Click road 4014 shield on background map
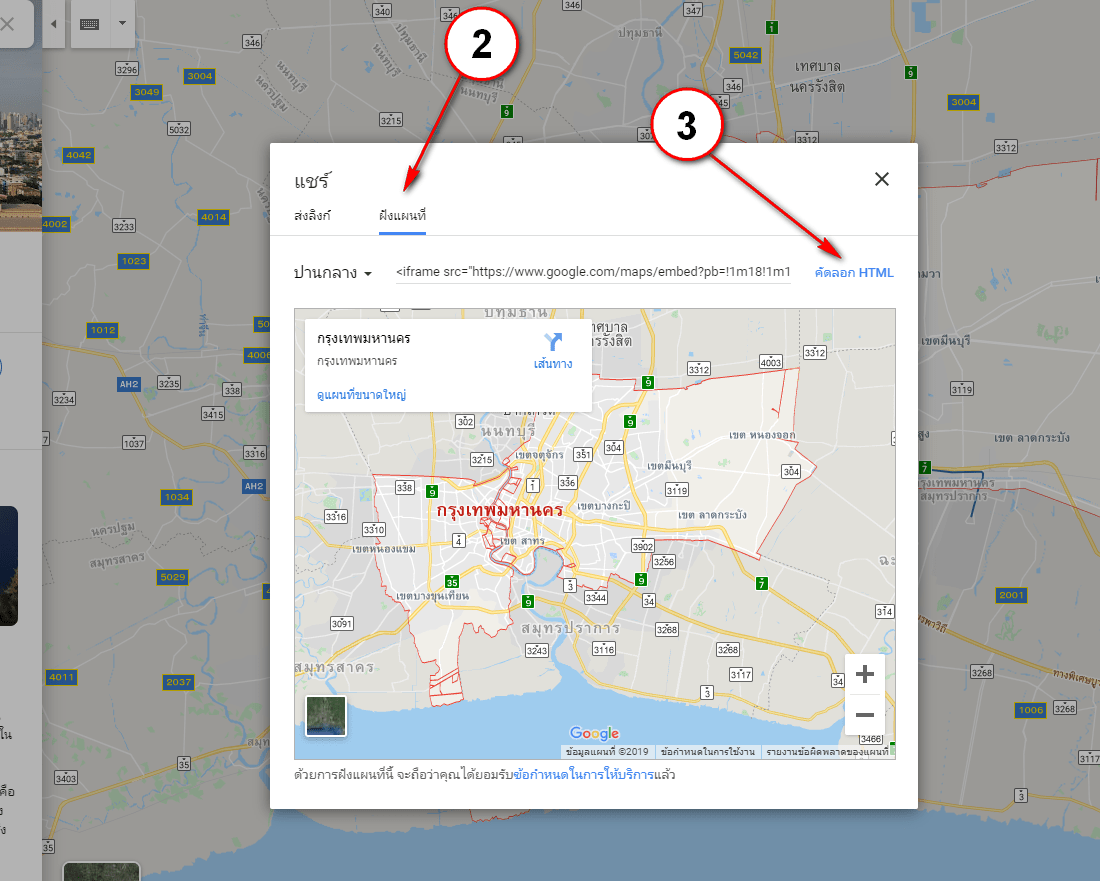The width and height of the screenshot is (1100, 881). pyautogui.click(x=213, y=217)
